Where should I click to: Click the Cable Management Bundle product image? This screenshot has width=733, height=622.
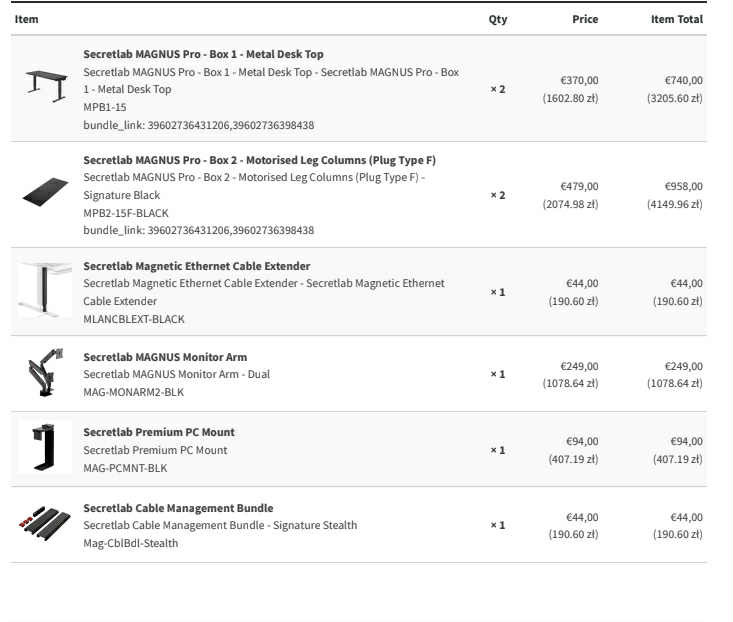click(x=45, y=523)
